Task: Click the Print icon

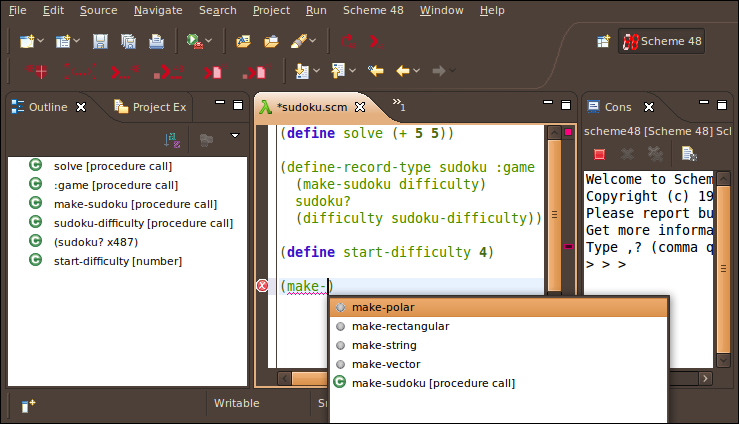Action: point(156,41)
